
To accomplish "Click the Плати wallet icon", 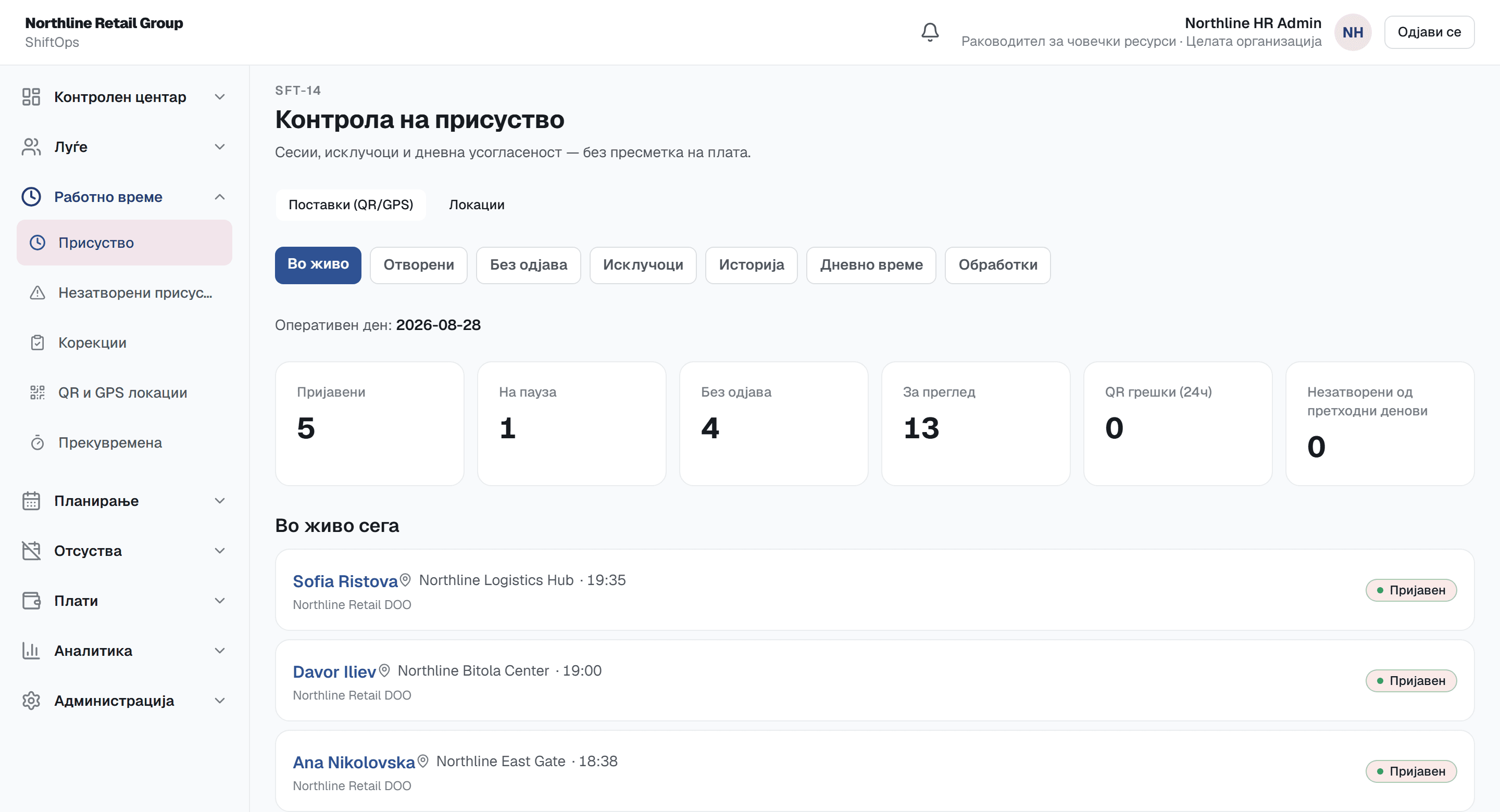I will (31, 601).
